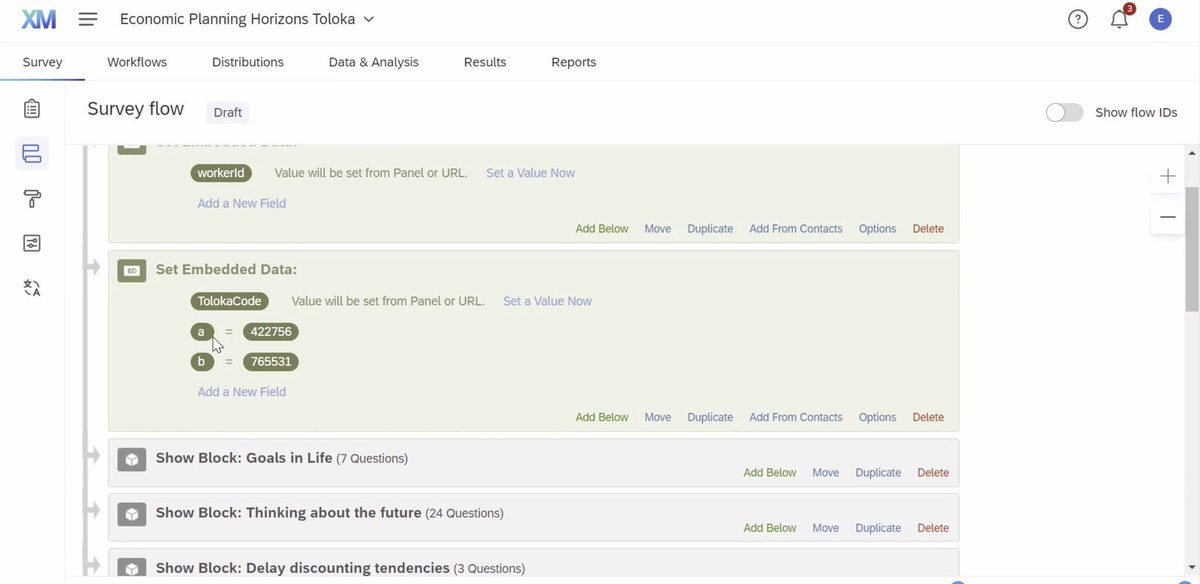Move the Goals in Life block
The height and width of the screenshot is (584, 1200).
click(826, 473)
